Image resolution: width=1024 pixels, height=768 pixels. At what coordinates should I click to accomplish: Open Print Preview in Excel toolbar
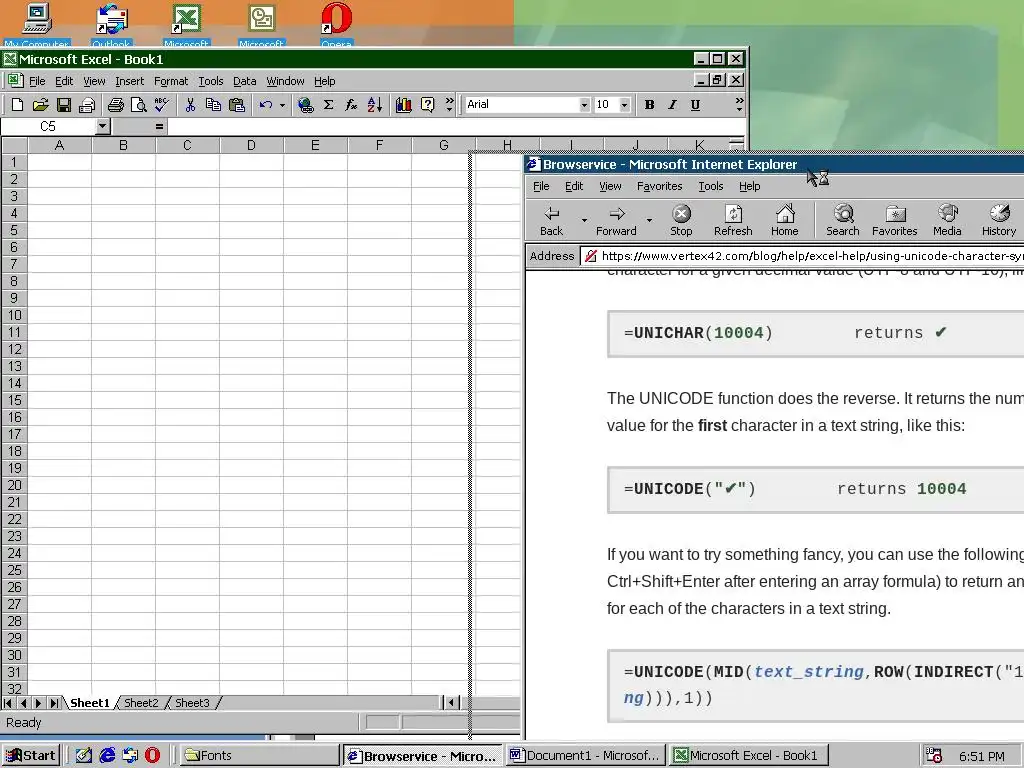138,104
